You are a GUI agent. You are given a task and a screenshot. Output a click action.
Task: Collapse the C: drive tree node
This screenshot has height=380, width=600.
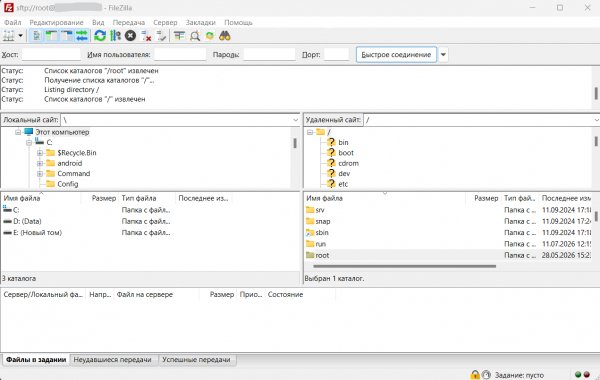(x=29, y=142)
